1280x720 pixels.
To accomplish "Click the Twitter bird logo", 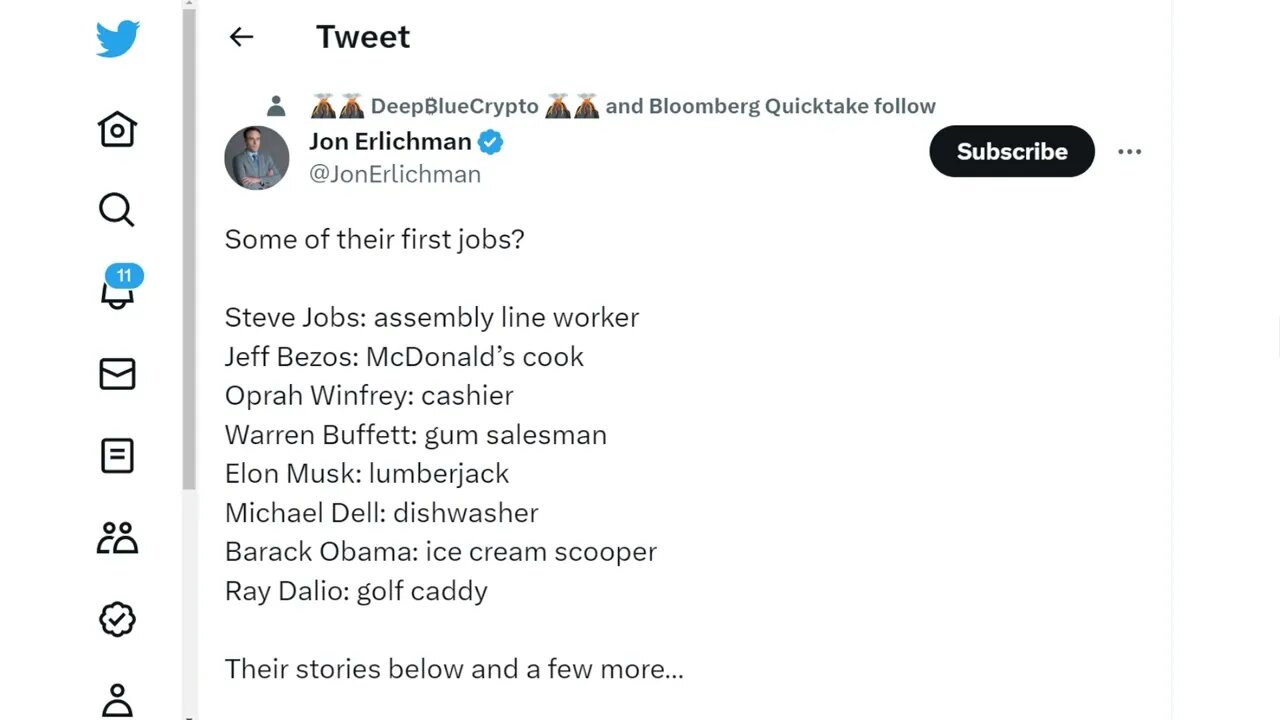I will tap(117, 40).
